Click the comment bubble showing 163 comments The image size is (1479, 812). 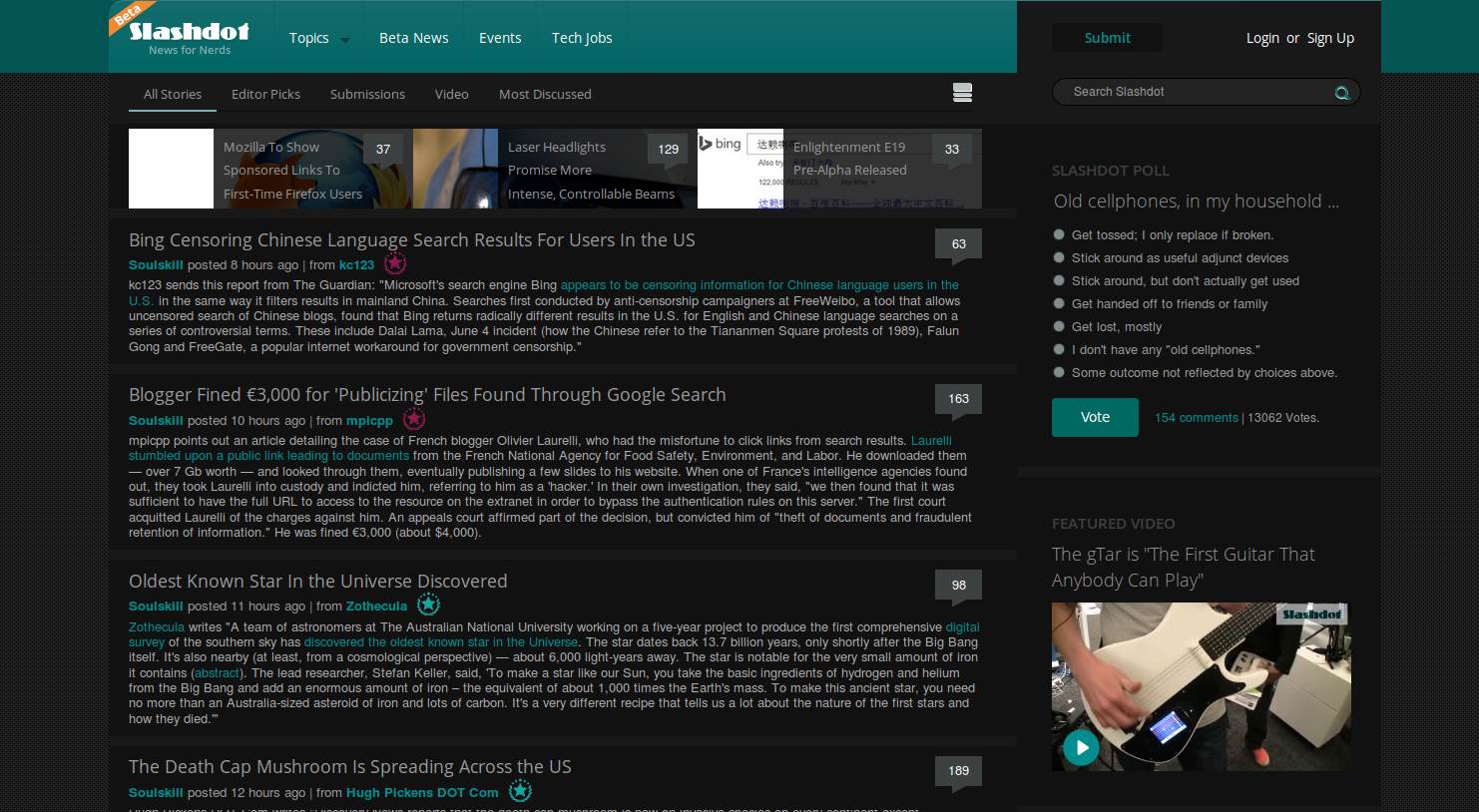pos(958,398)
